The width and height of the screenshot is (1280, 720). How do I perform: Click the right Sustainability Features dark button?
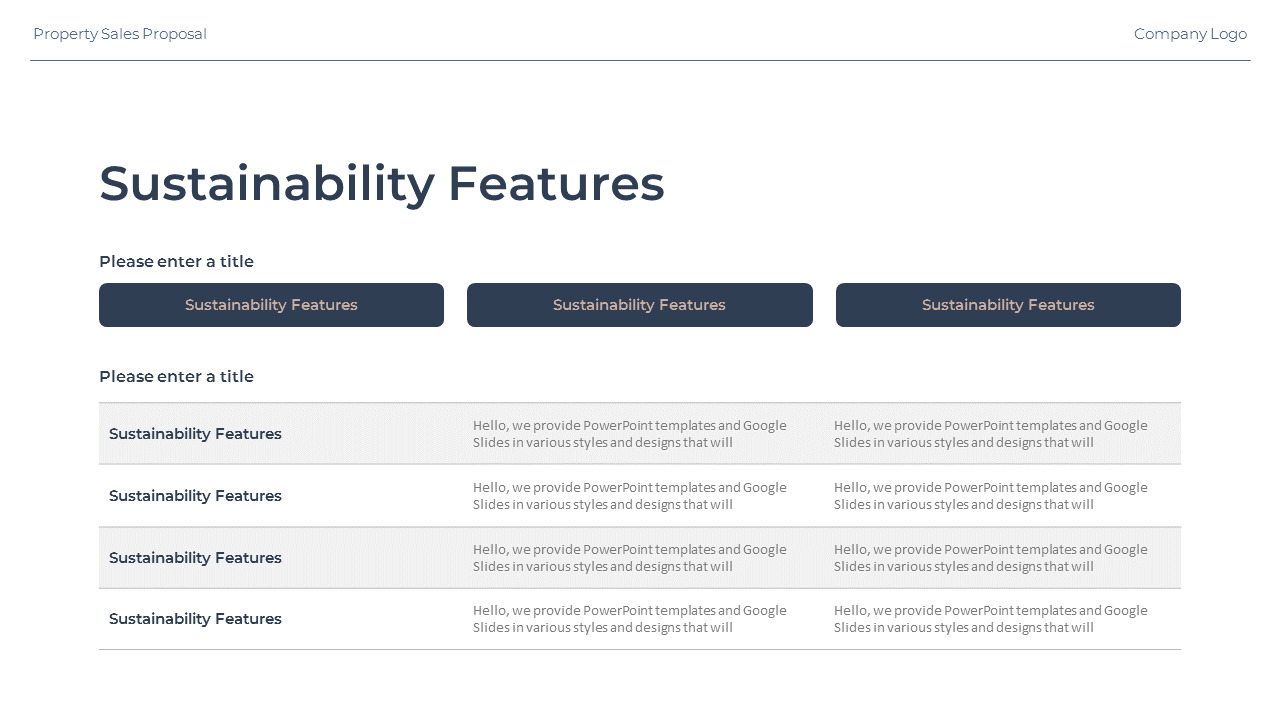pyautogui.click(x=1008, y=305)
